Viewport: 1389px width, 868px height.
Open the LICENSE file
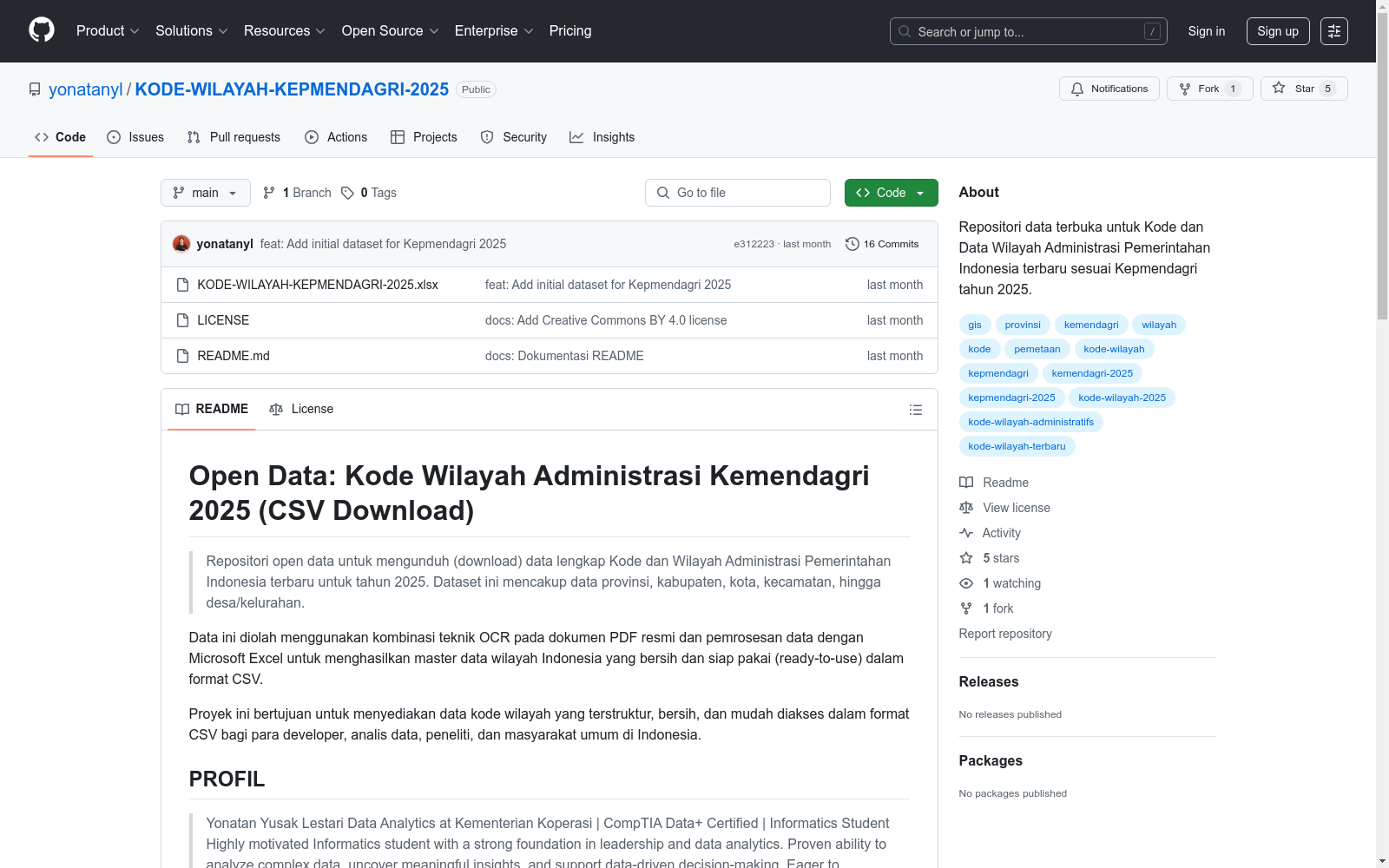(223, 320)
